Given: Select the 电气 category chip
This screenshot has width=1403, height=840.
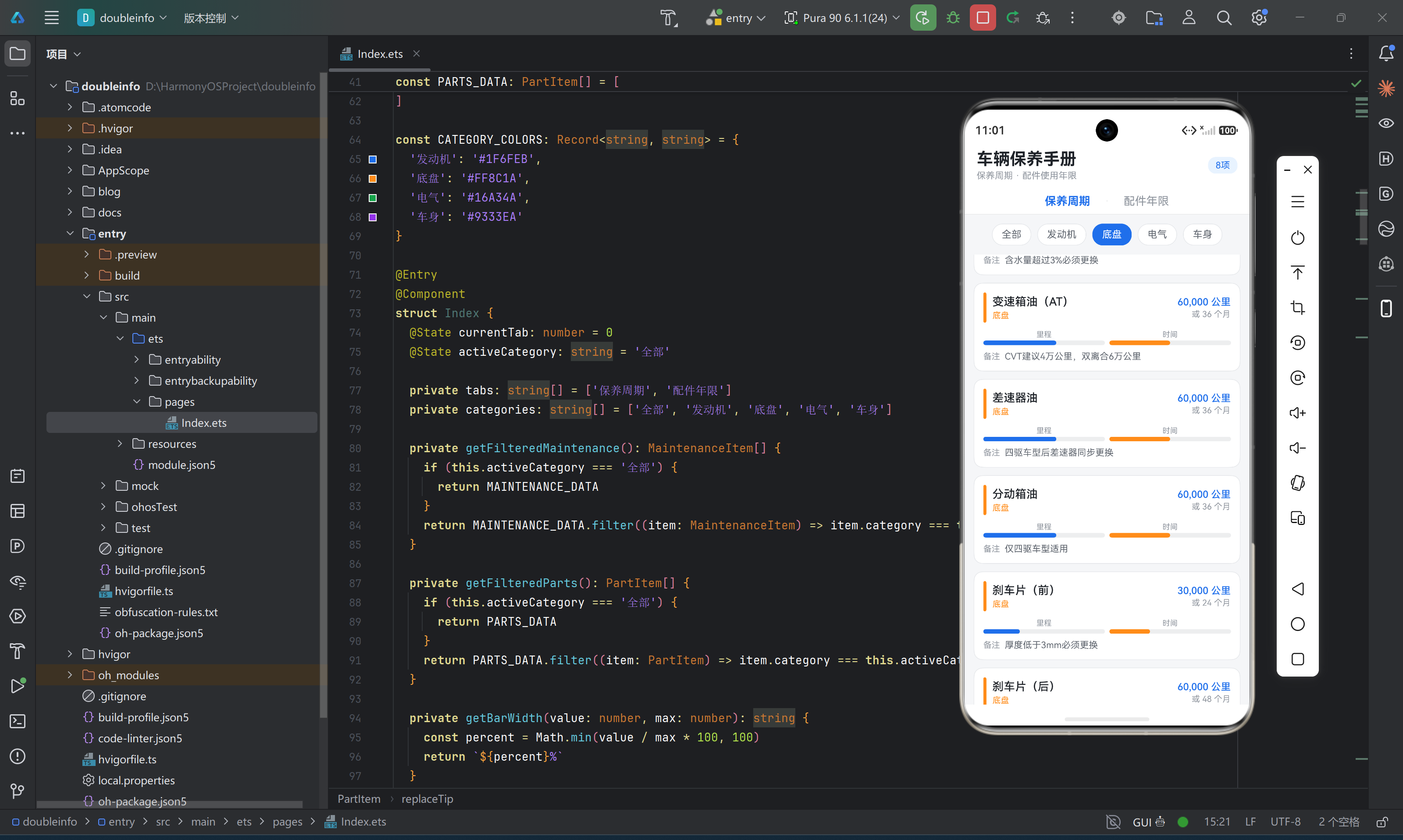Looking at the screenshot, I should point(1157,234).
